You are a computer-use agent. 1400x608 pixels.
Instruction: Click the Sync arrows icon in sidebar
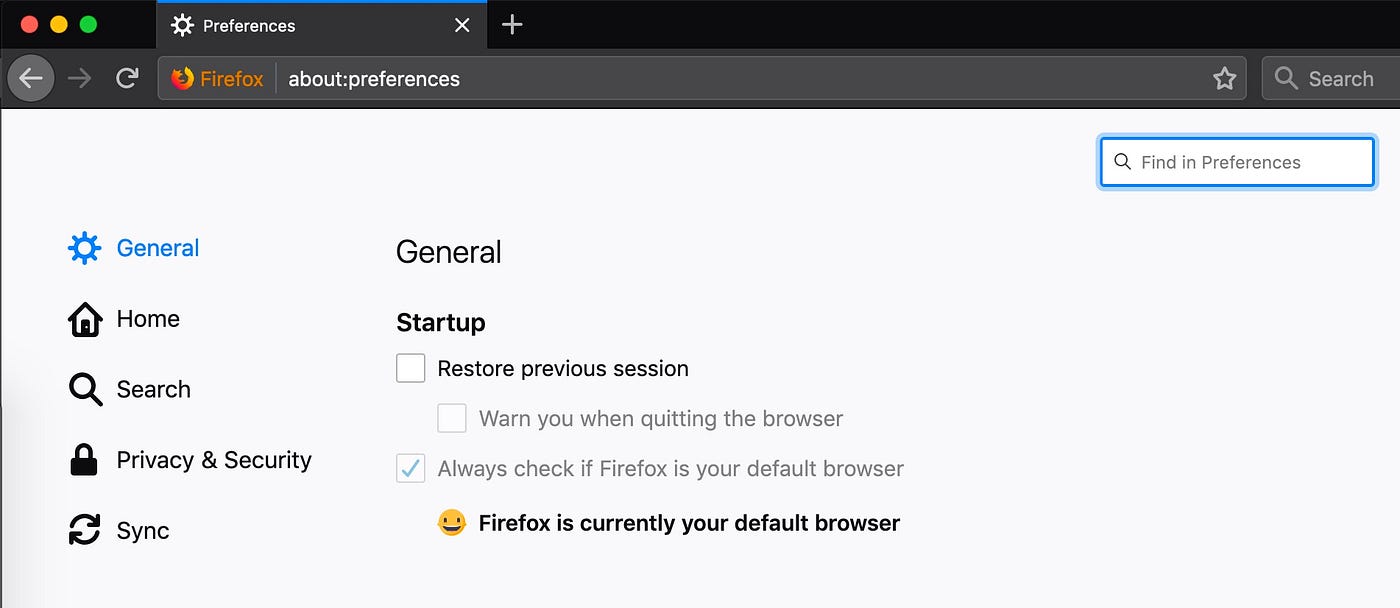click(x=85, y=530)
